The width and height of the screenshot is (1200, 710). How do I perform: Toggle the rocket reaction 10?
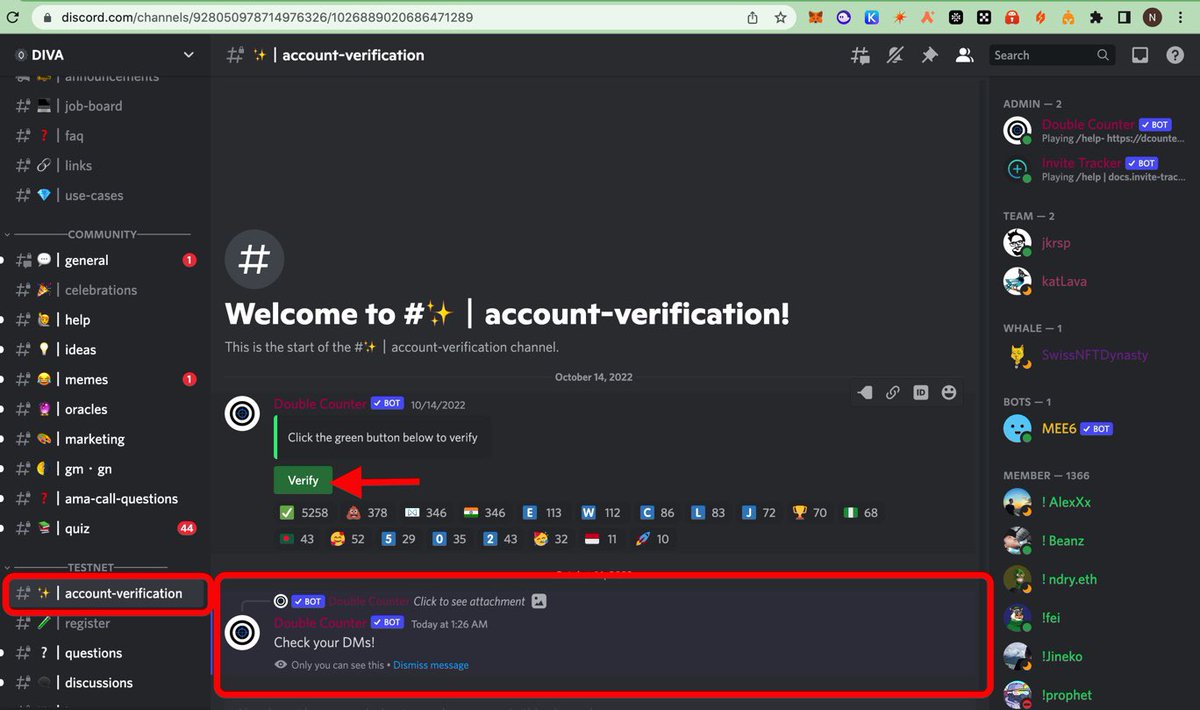(651, 539)
